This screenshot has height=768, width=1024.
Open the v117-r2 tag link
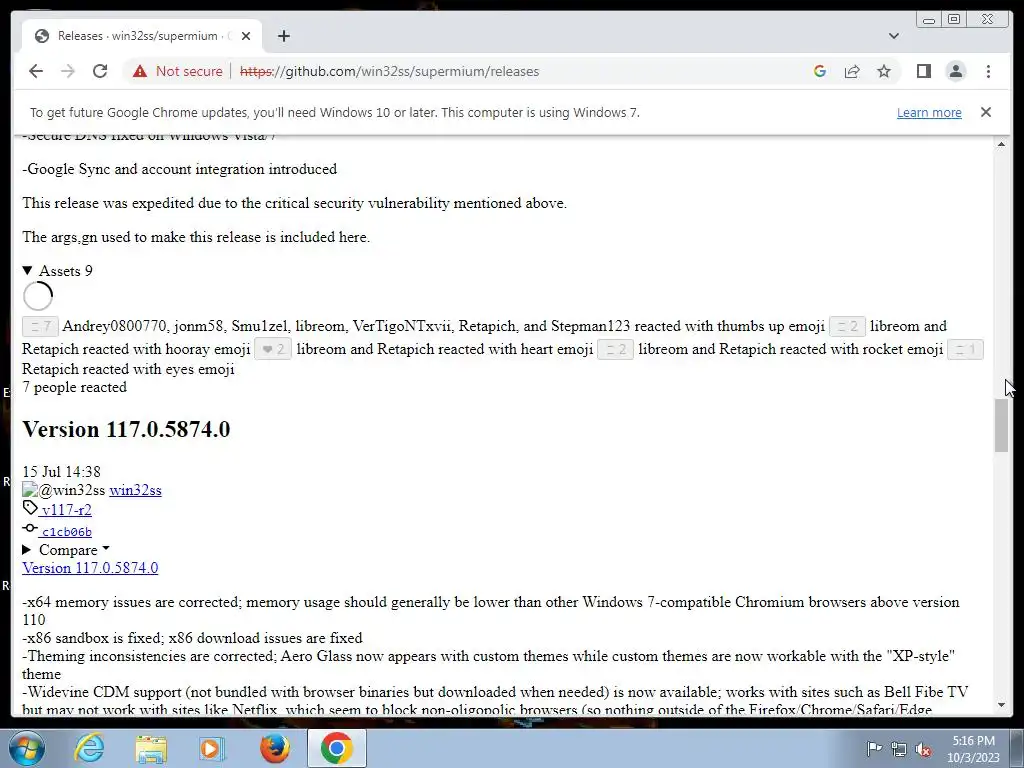(x=66, y=509)
